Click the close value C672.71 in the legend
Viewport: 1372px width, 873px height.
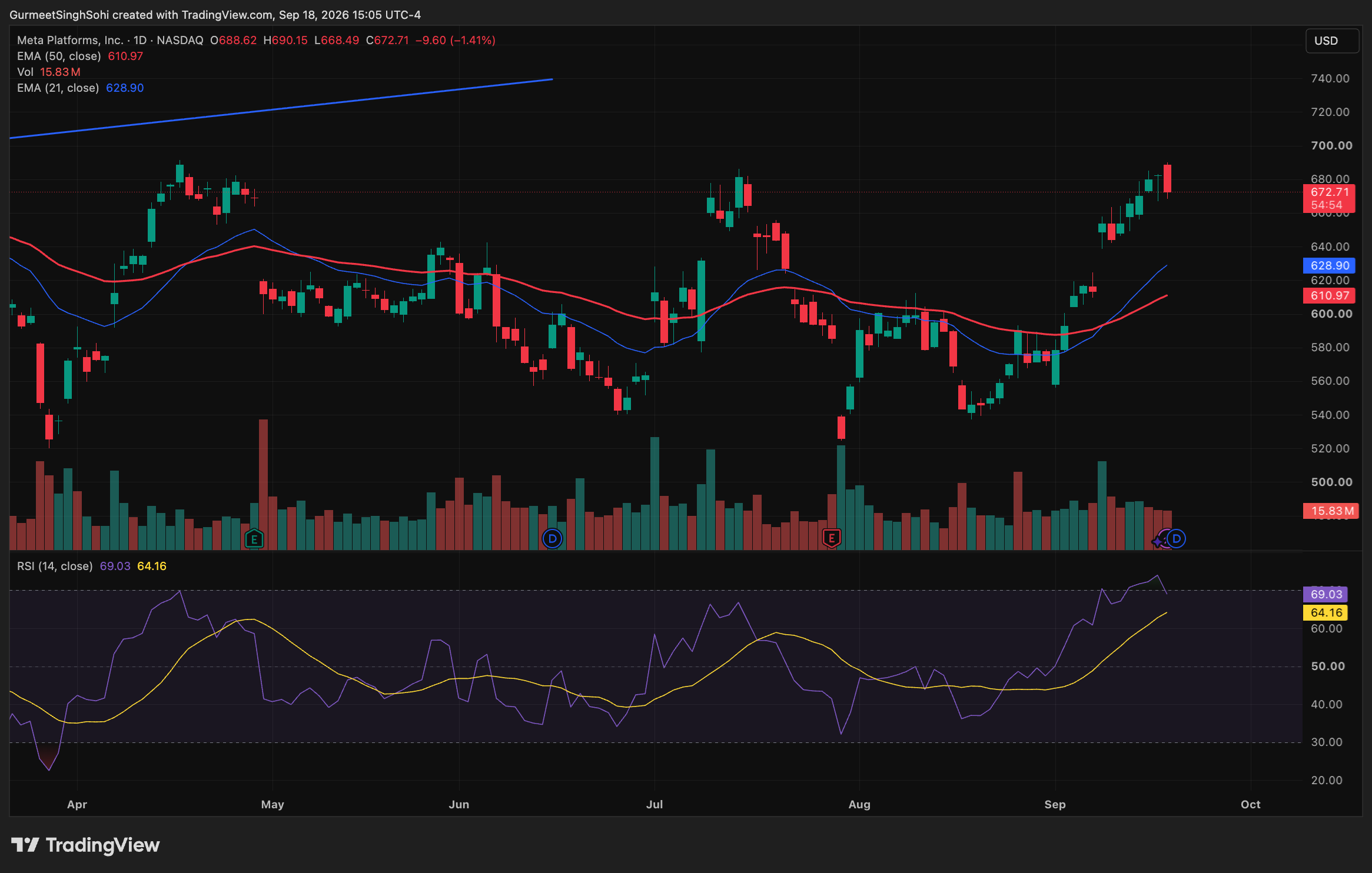coord(387,40)
